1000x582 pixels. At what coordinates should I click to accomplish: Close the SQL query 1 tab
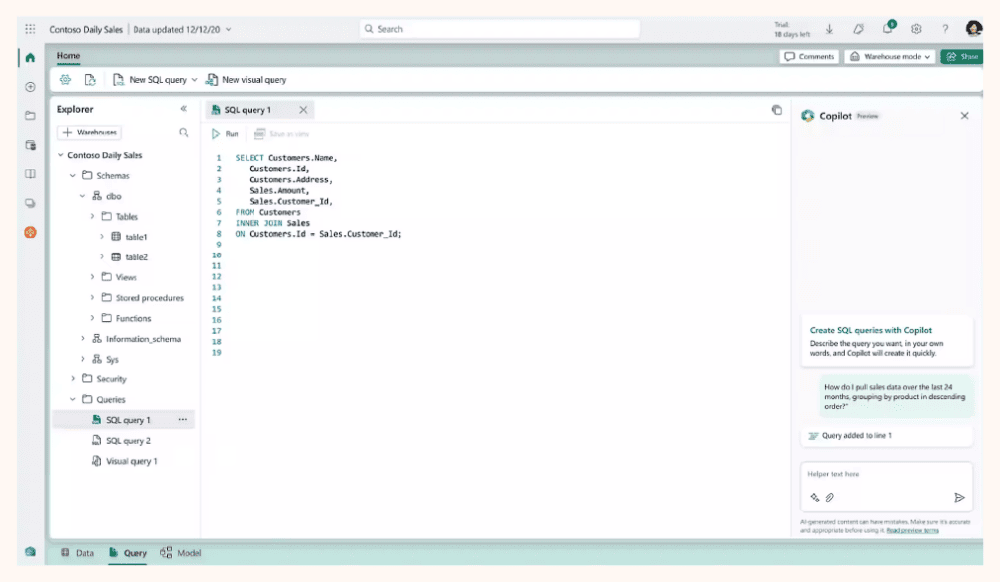(x=304, y=110)
